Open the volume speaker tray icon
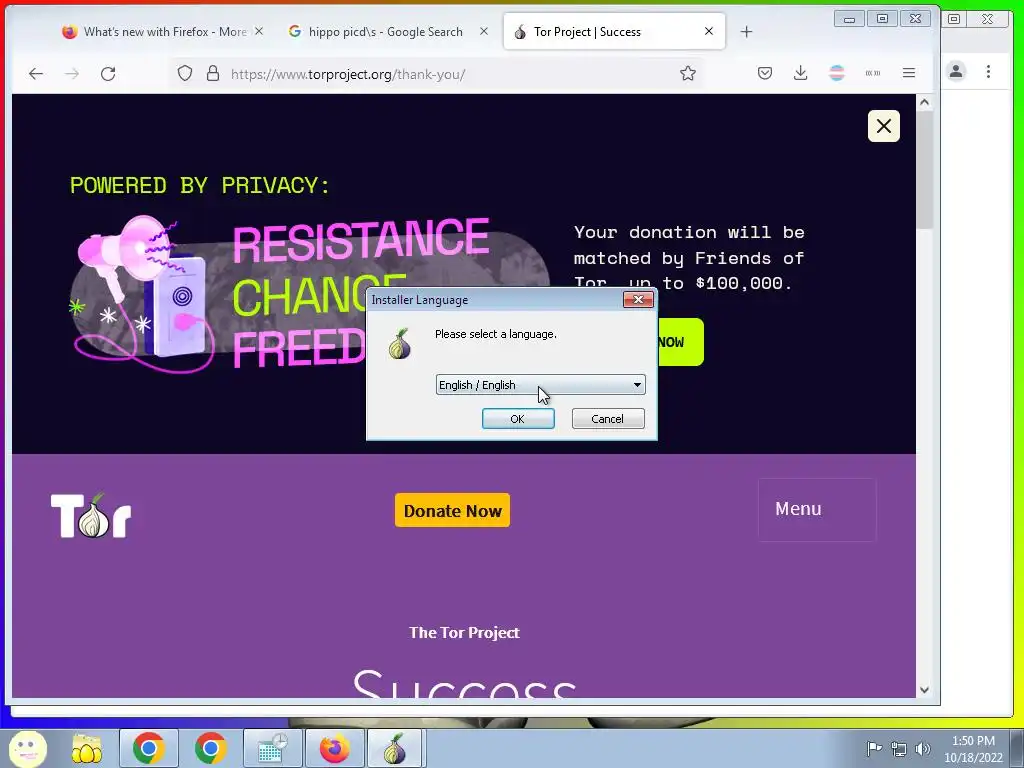The image size is (1024, 768). [x=923, y=748]
